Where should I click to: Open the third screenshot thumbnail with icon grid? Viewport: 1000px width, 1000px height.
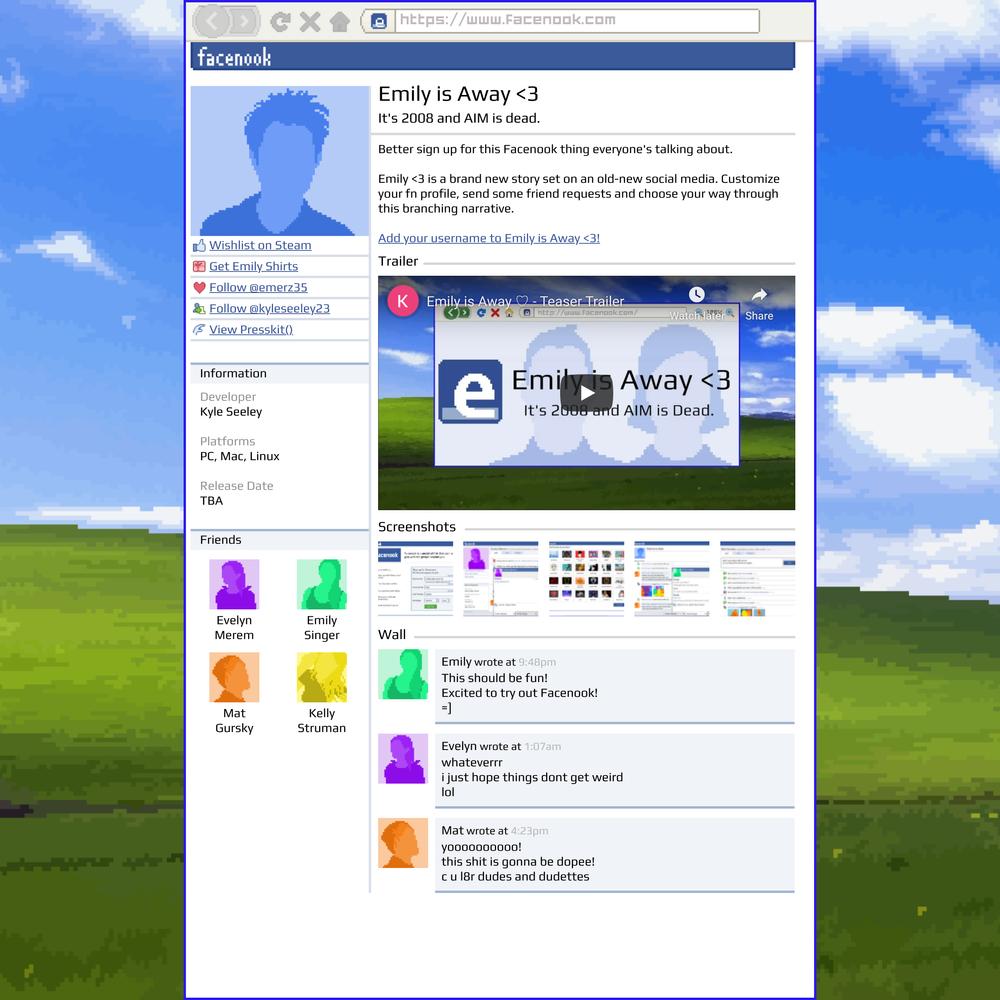click(586, 579)
